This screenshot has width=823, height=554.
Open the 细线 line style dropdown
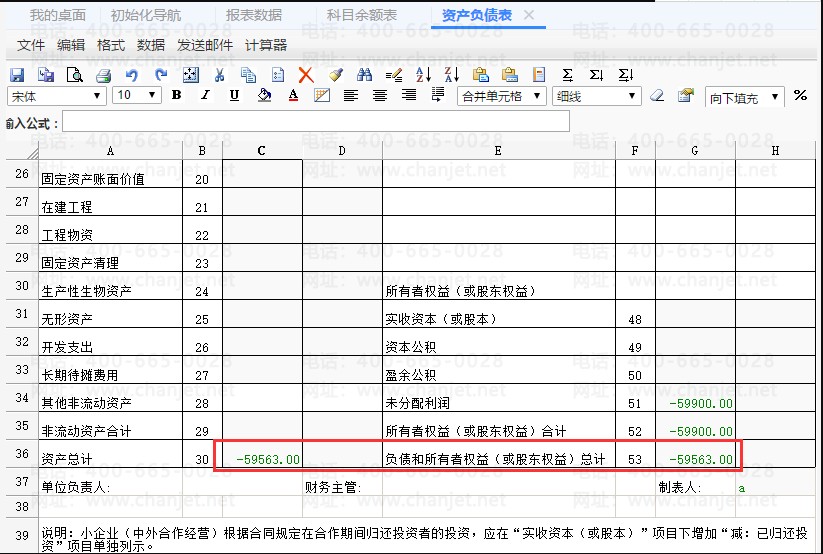pos(596,96)
